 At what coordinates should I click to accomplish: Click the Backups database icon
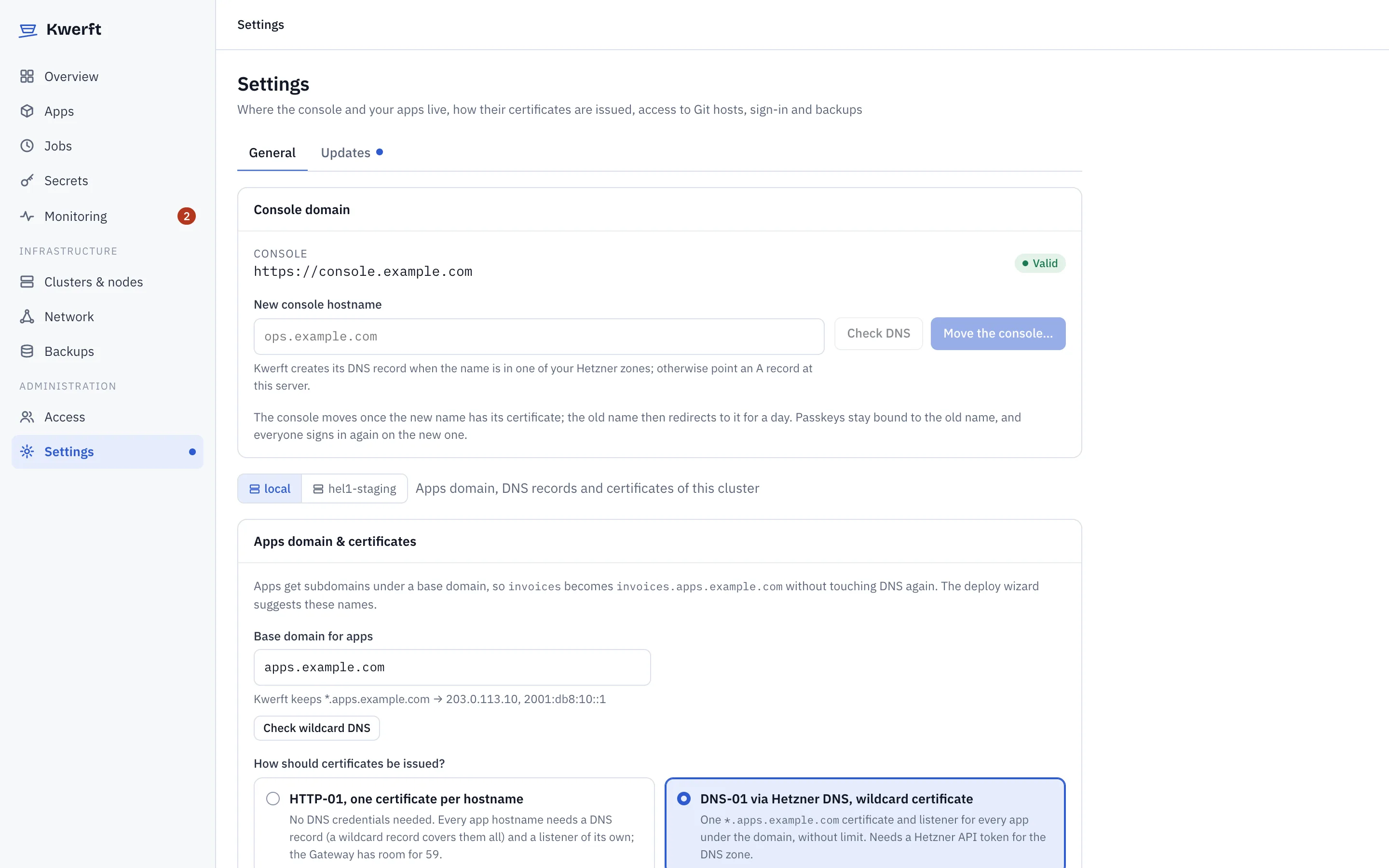pos(27,351)
